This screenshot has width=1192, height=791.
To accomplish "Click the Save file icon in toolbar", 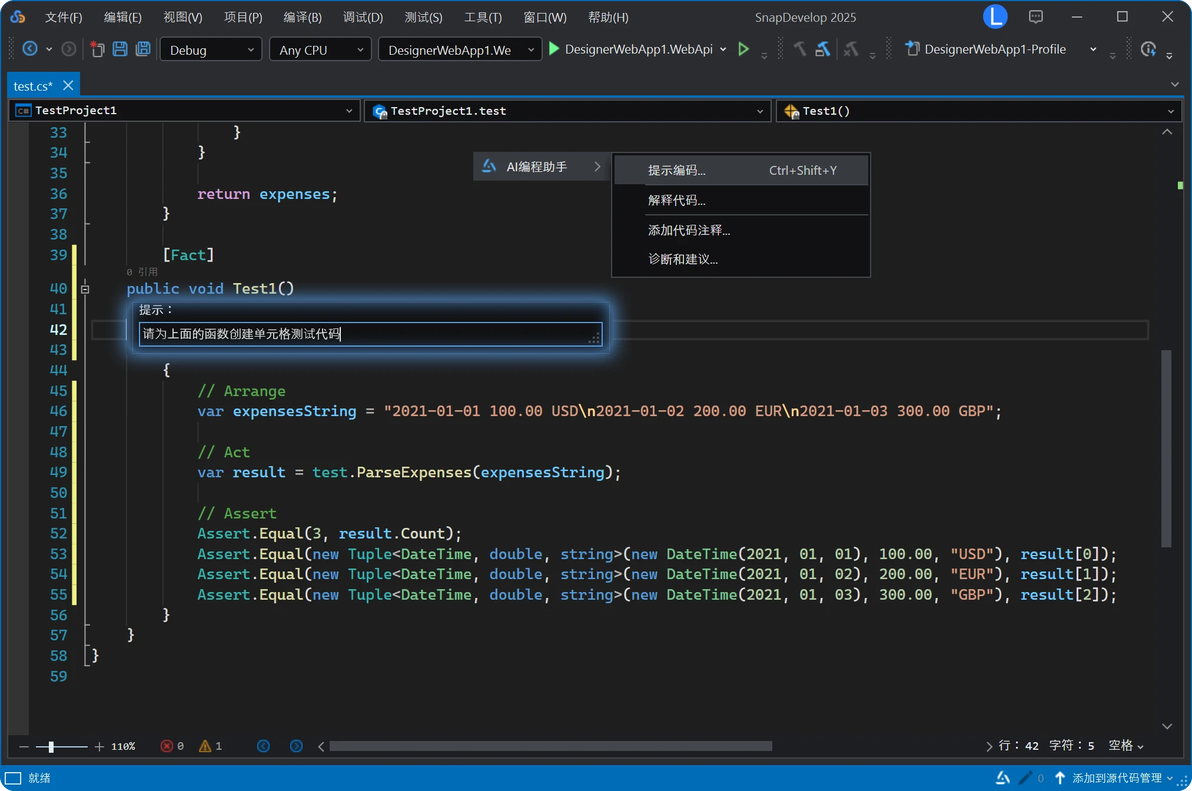I will pos(120,49).
